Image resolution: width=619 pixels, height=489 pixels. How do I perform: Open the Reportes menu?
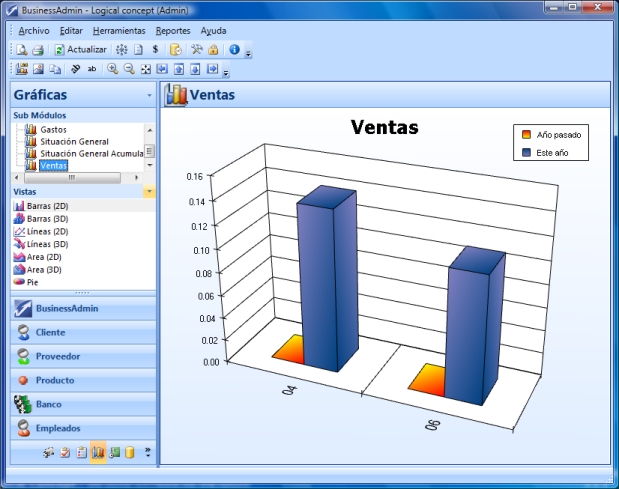pyautogui.click(x=172, y=31)
